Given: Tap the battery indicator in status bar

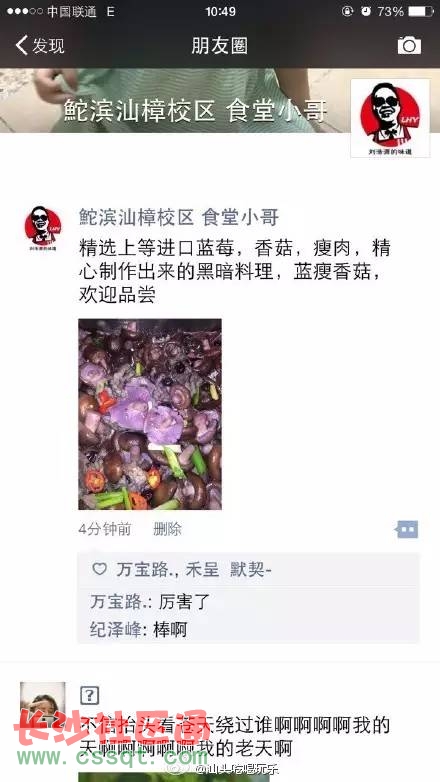Looking at the screenshot, I should point(421,11).
